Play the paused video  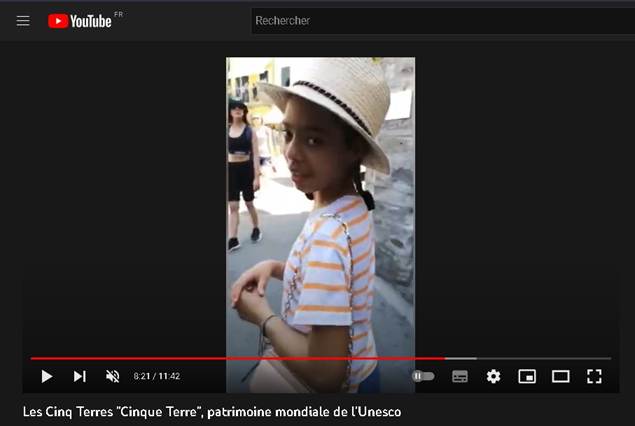(x=46, y=376)
